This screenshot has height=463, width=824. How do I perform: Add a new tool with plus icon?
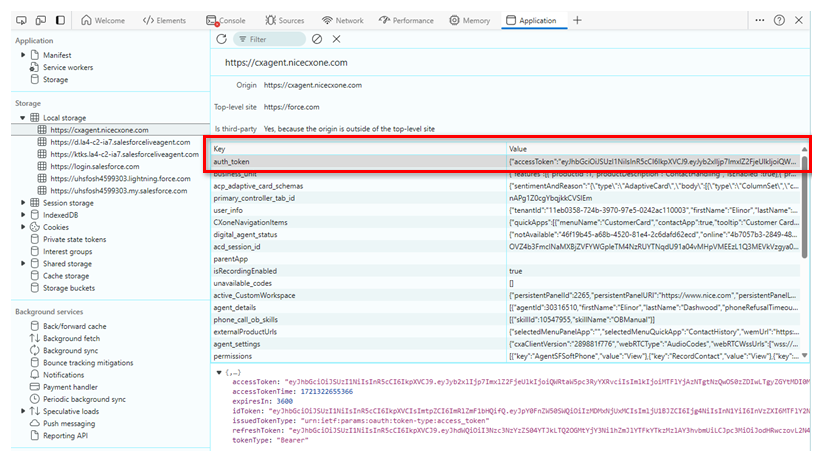577,20
